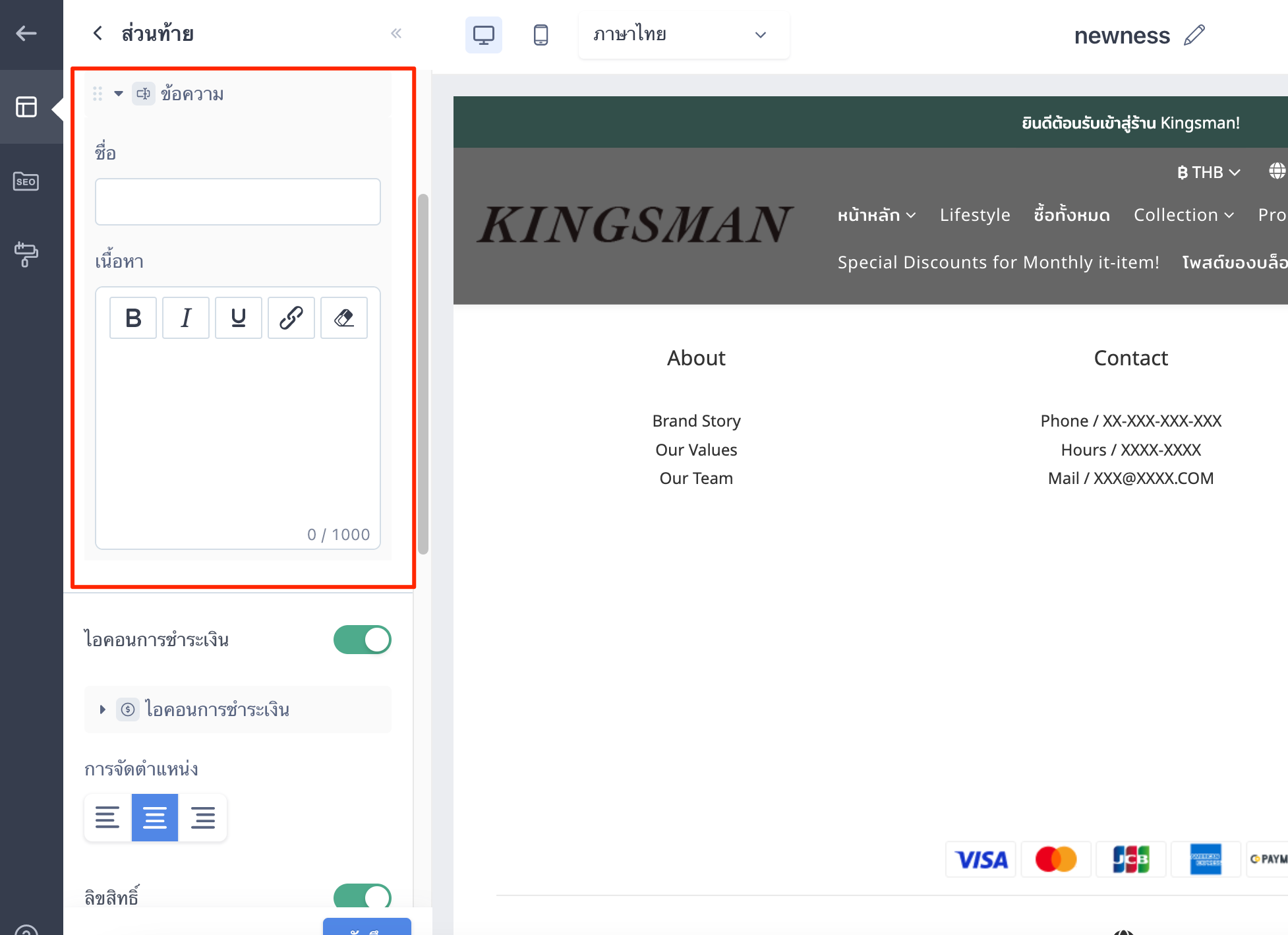
Task: Expand the หน้าหลัก menu in preview
Action: (x=877, y=215)
